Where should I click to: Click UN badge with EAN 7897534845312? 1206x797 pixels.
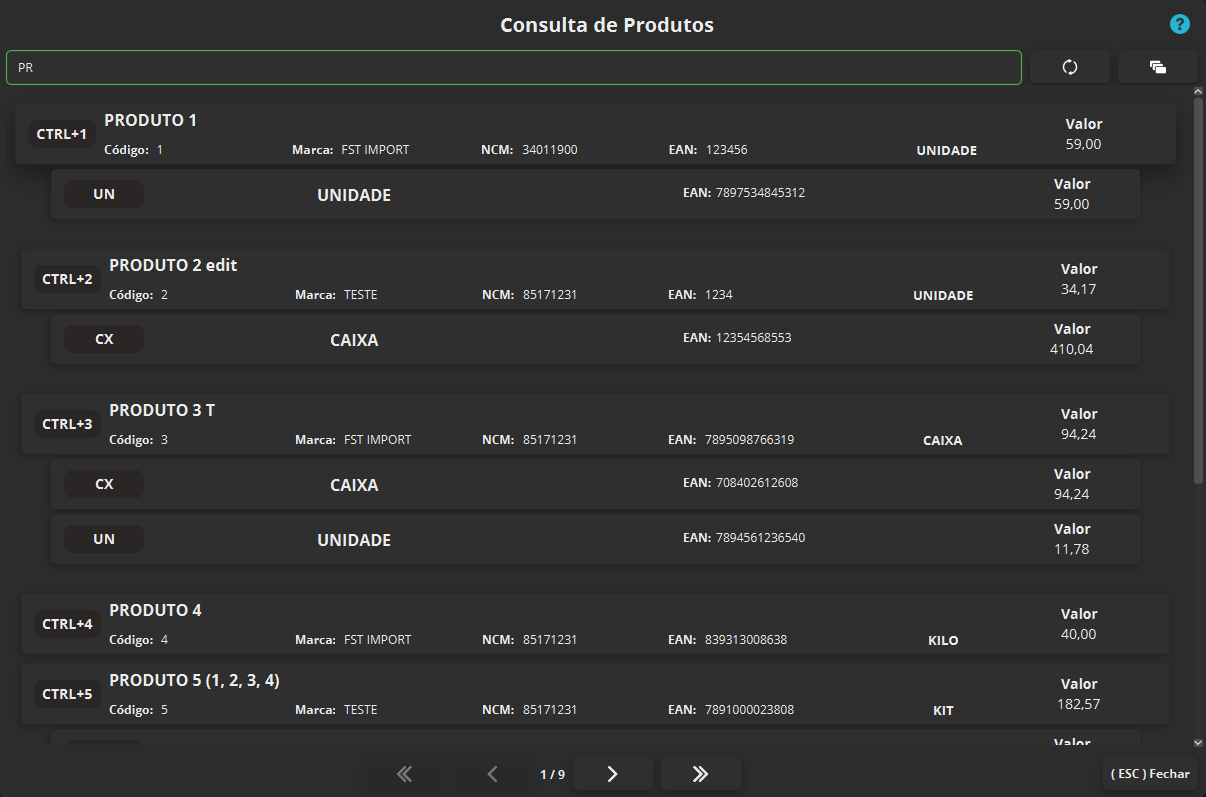coord(104,194)
